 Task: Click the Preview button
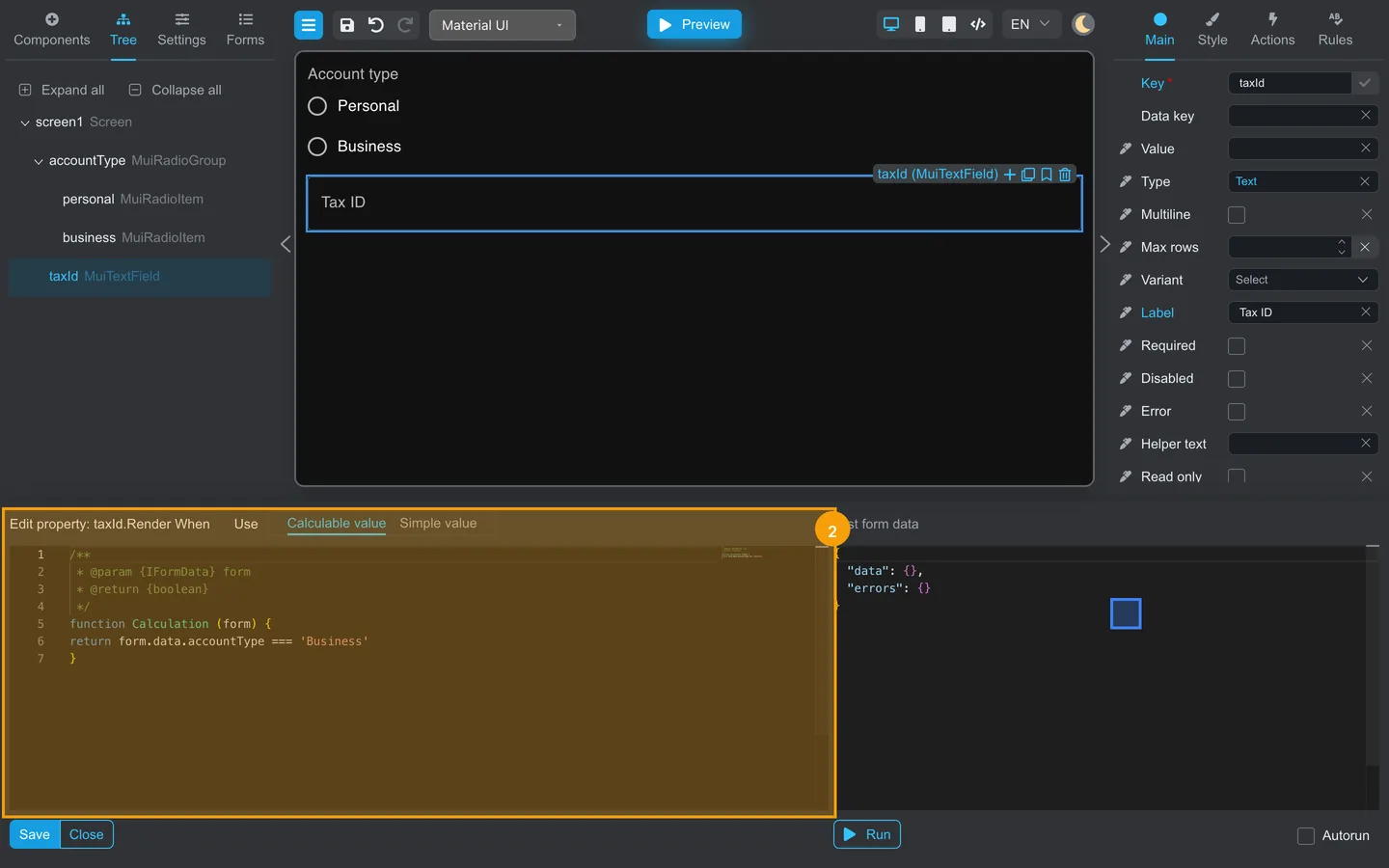(x=694, y=24)
